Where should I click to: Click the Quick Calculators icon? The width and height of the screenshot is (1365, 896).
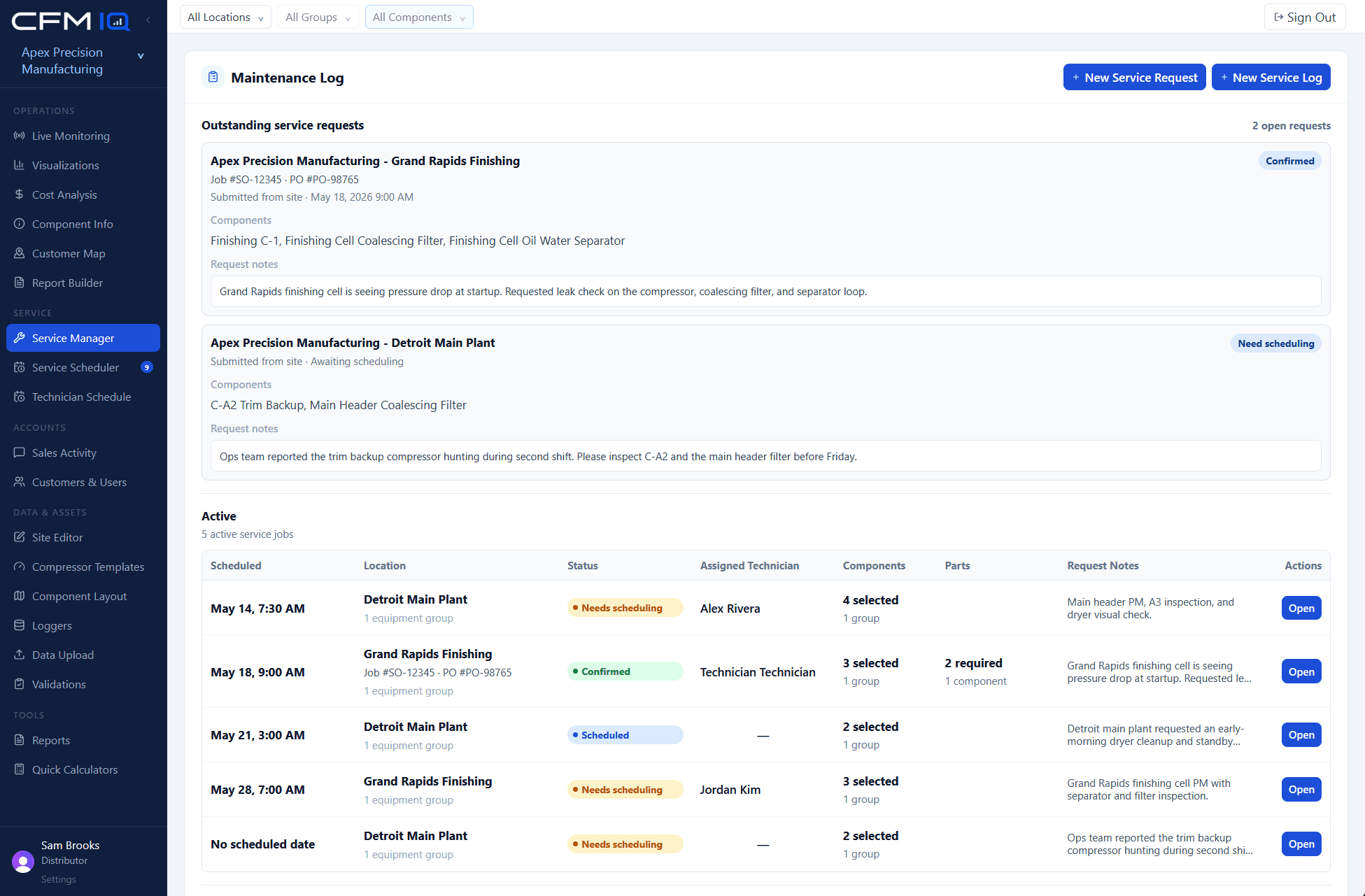tap(20, 769)
